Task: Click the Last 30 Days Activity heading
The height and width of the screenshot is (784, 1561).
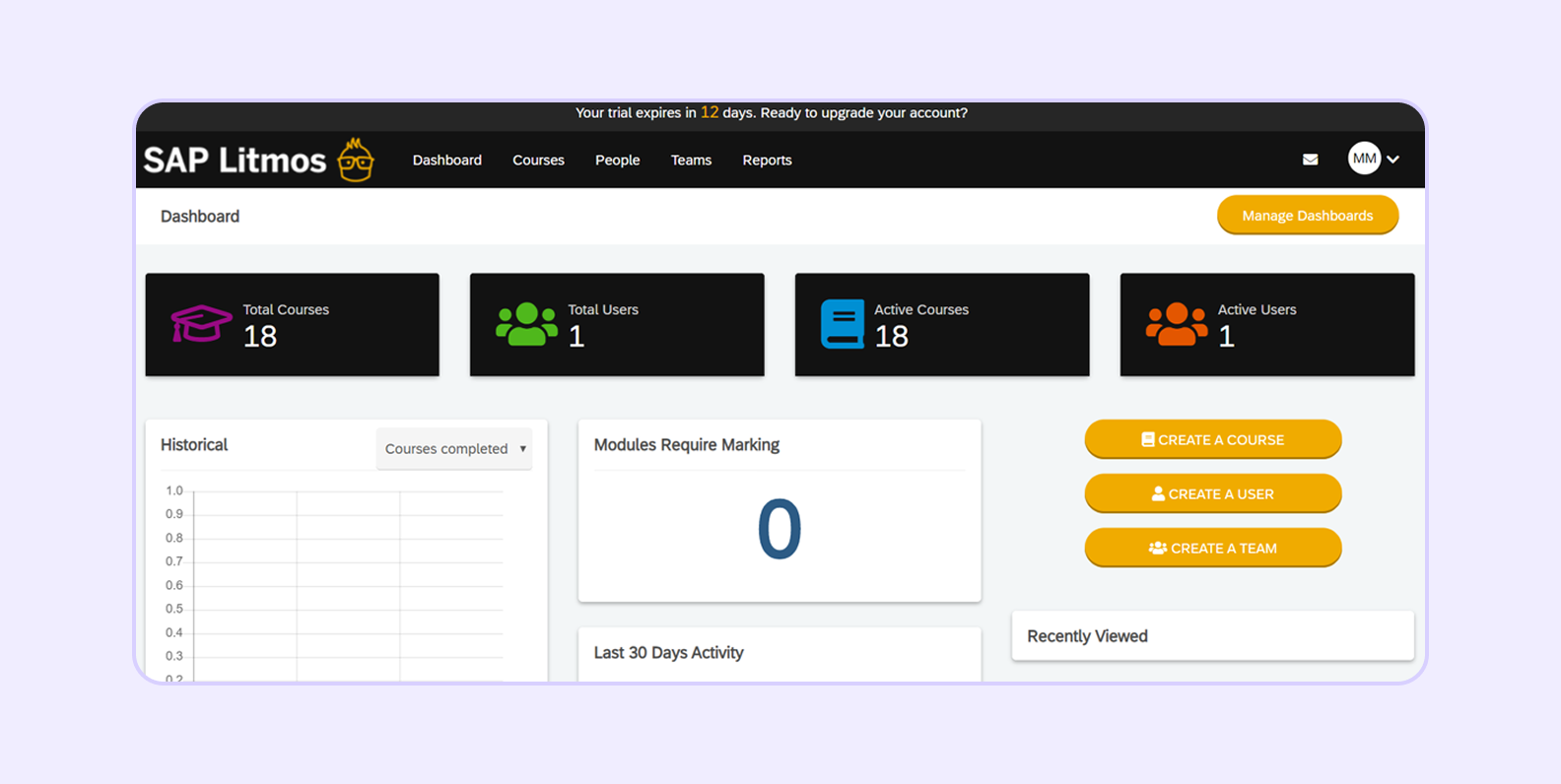Action: [x=668, y=652]
